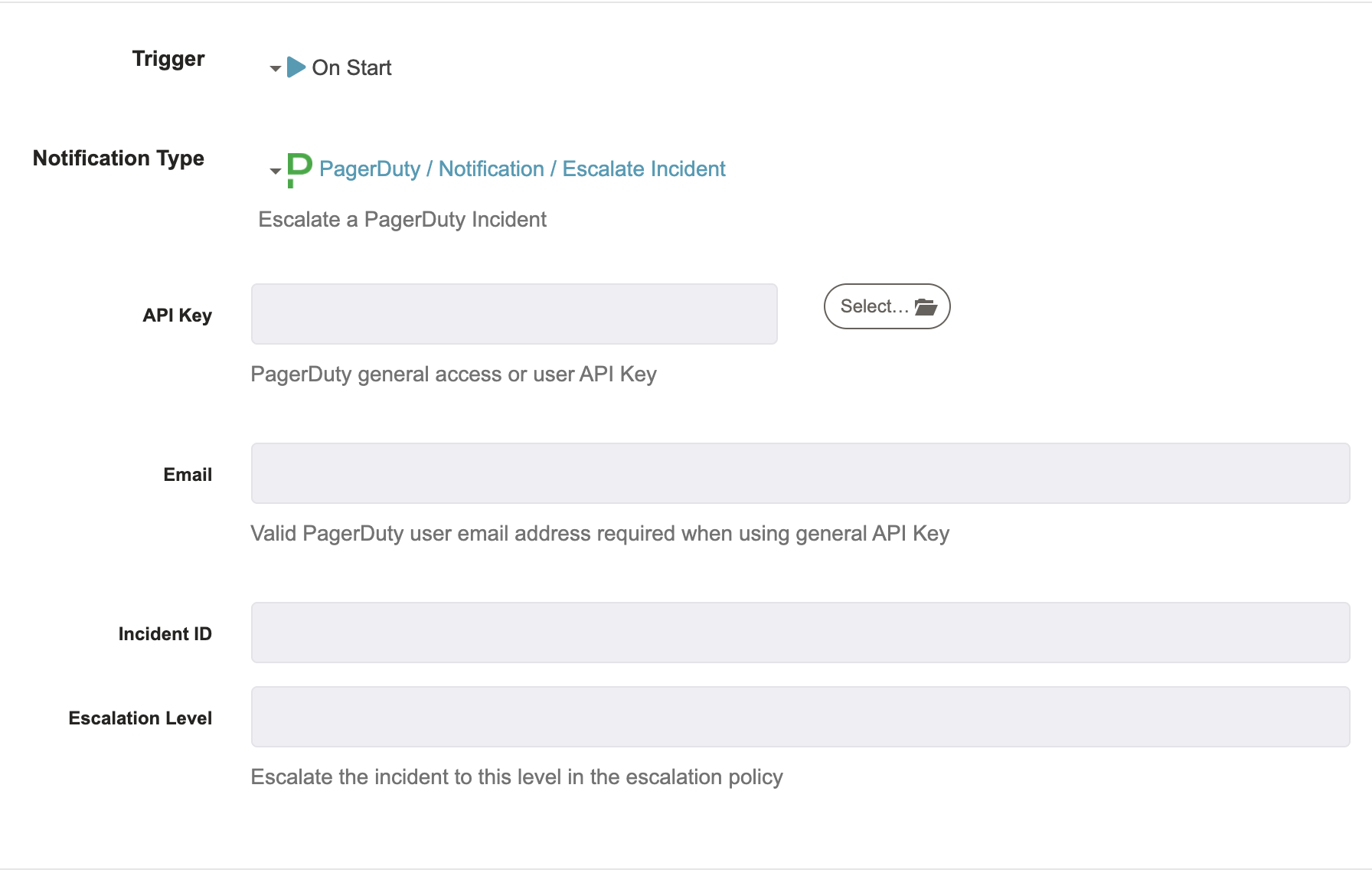
Task: Expand the Trigger dropdown caret
Action: tap(275, 69)
